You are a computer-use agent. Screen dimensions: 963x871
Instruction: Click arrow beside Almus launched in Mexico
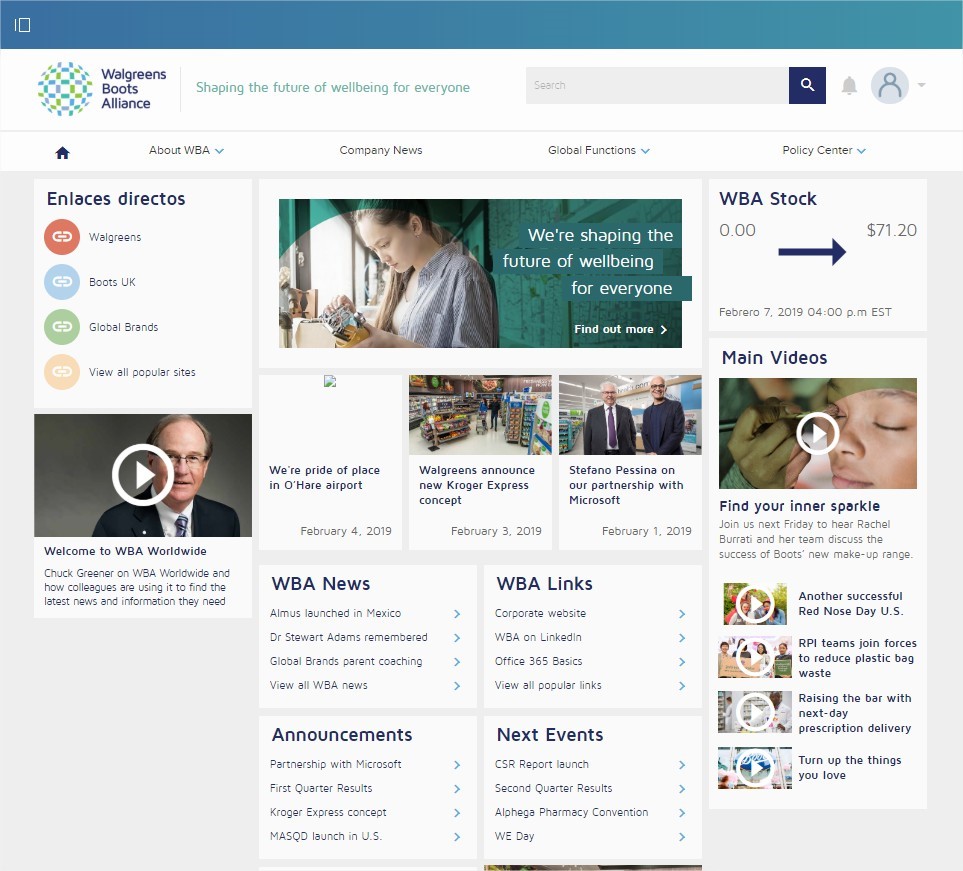tap(457, 614)
